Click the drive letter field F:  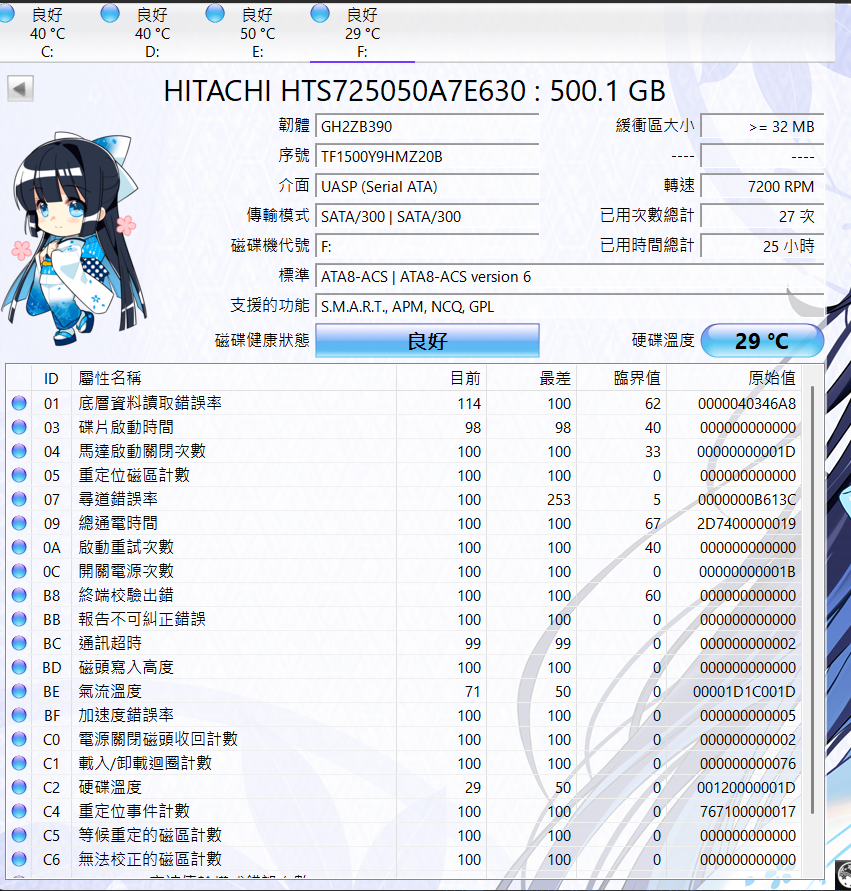[427, 247]
